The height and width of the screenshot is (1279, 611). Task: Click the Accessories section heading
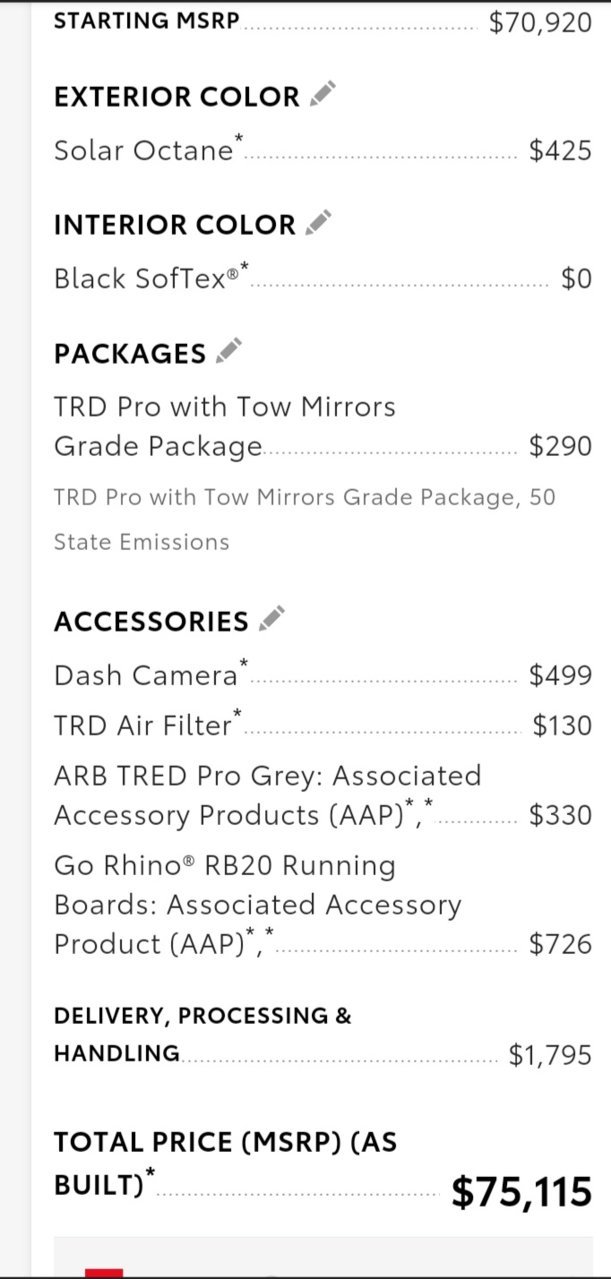151,621
